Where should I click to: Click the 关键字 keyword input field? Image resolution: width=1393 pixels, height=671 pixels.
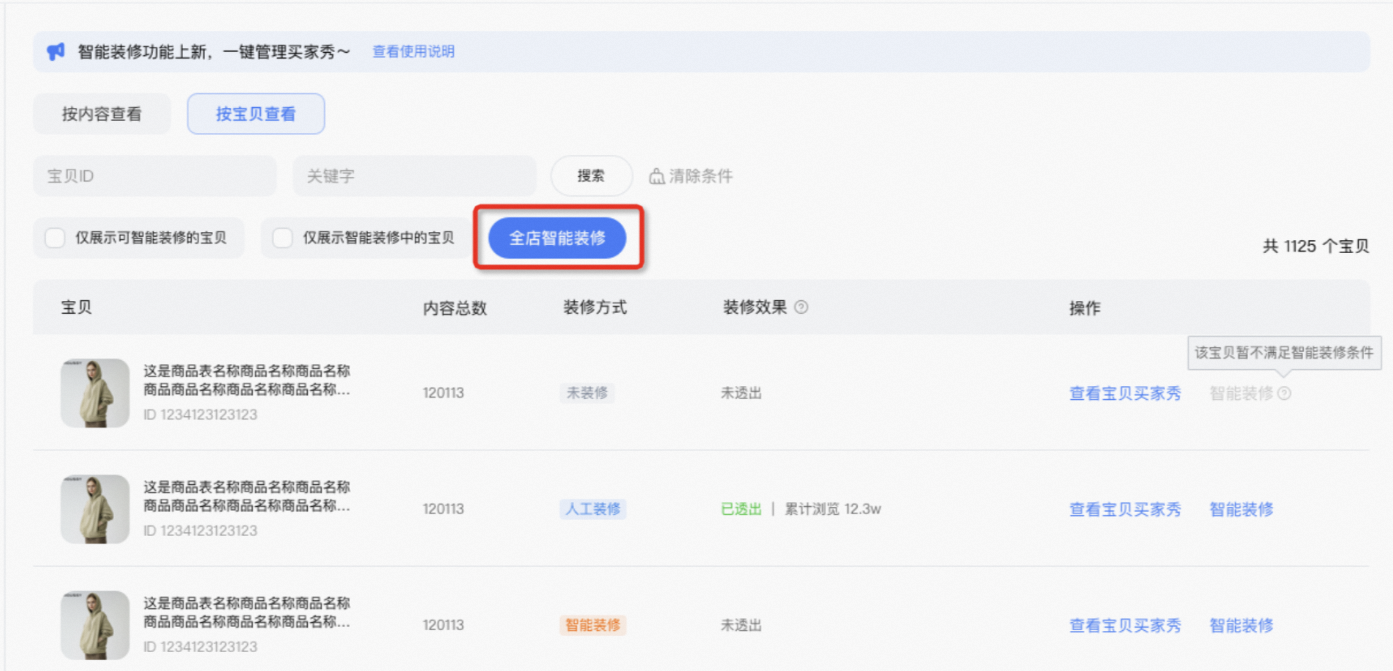tap(414, 176)
